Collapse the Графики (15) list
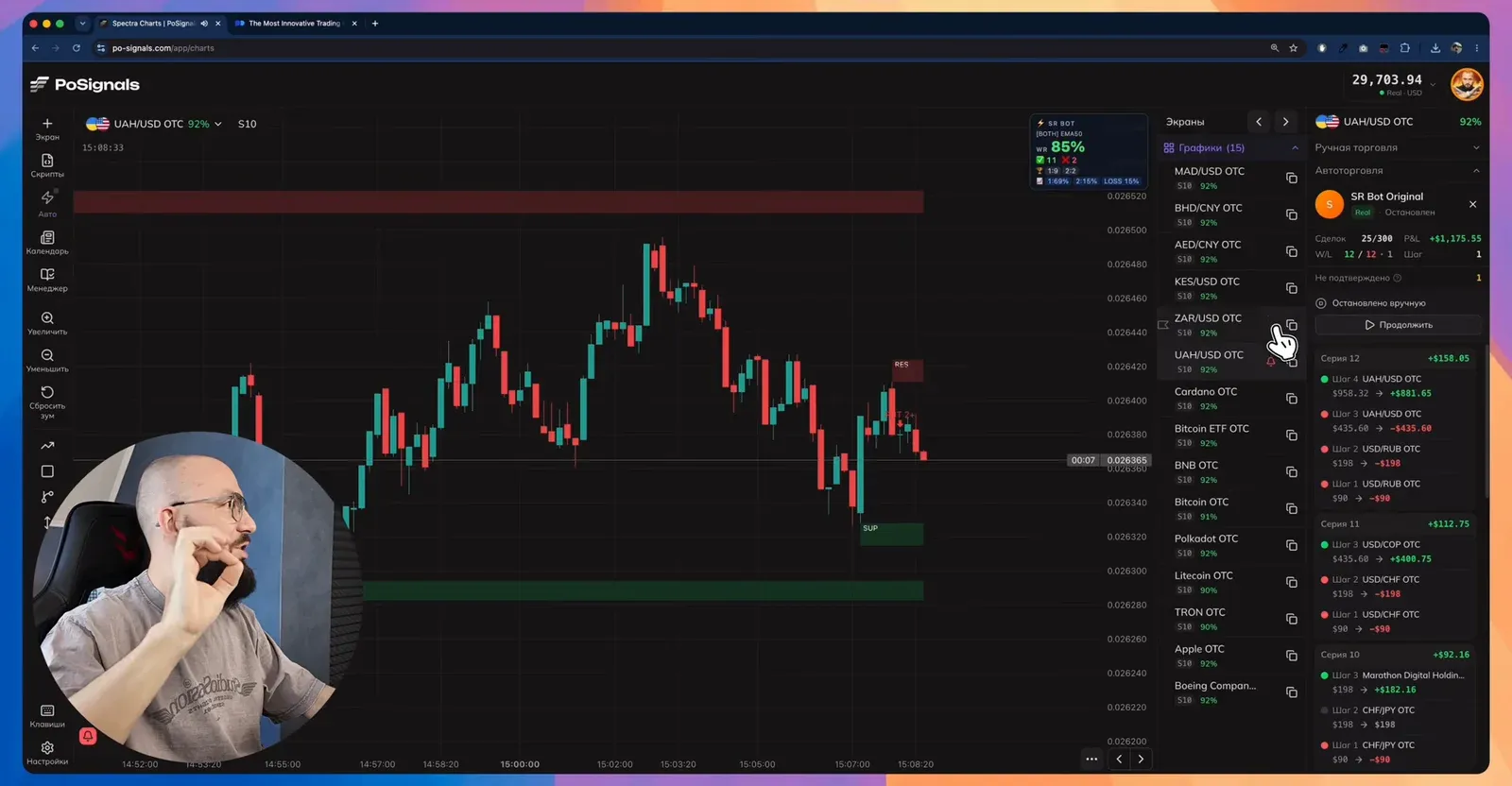The image size is (1512, 786). (1295, 148)
